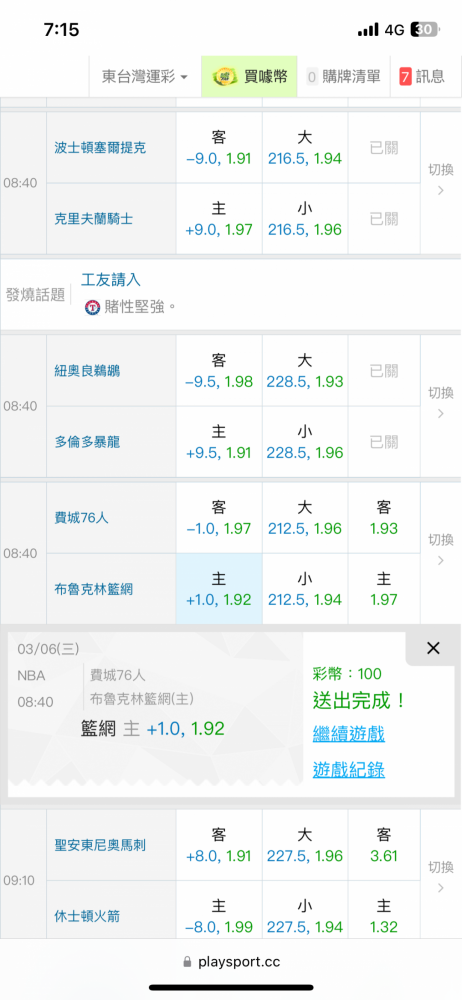Screen dimensions: 462x1000
Task: Tap the battery indicator in status bar
Action: pos(424,29)
